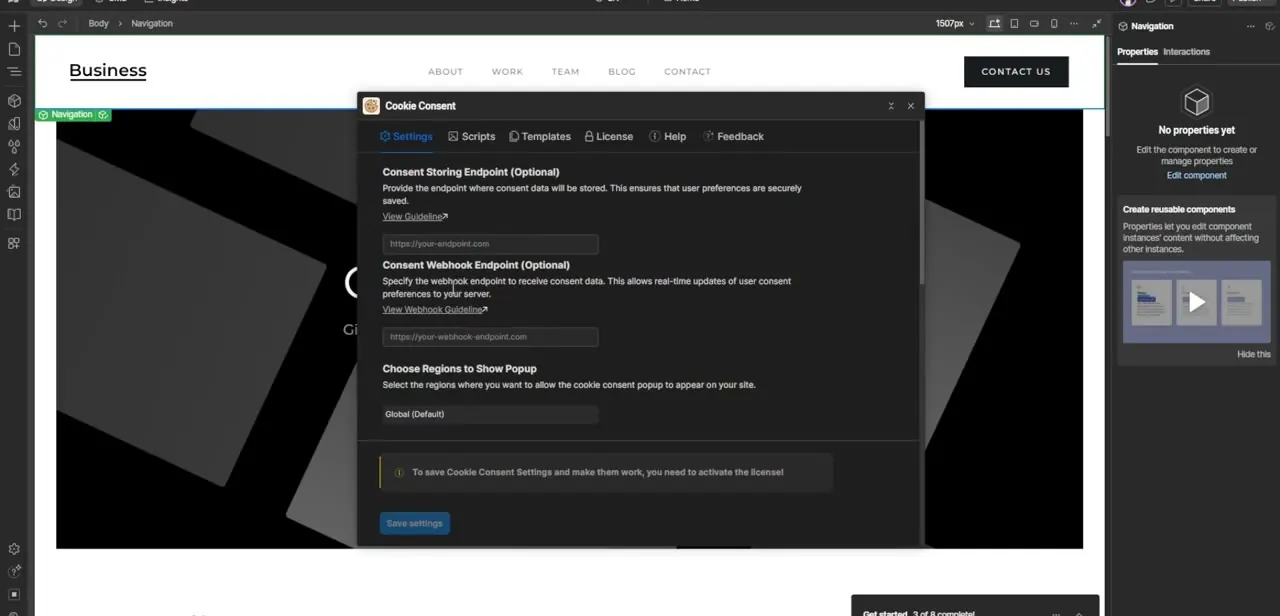Open the Navigator panel icon
Image resolution: width=1280 pixels, height=616 pixels.
click(14, 72)
